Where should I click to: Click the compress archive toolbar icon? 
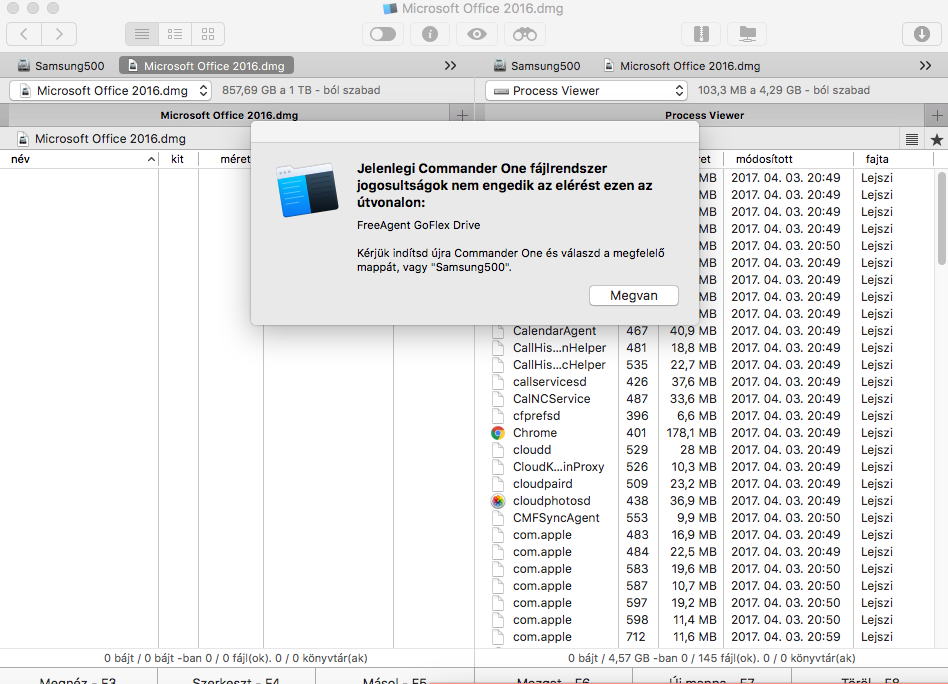(701, 34)
